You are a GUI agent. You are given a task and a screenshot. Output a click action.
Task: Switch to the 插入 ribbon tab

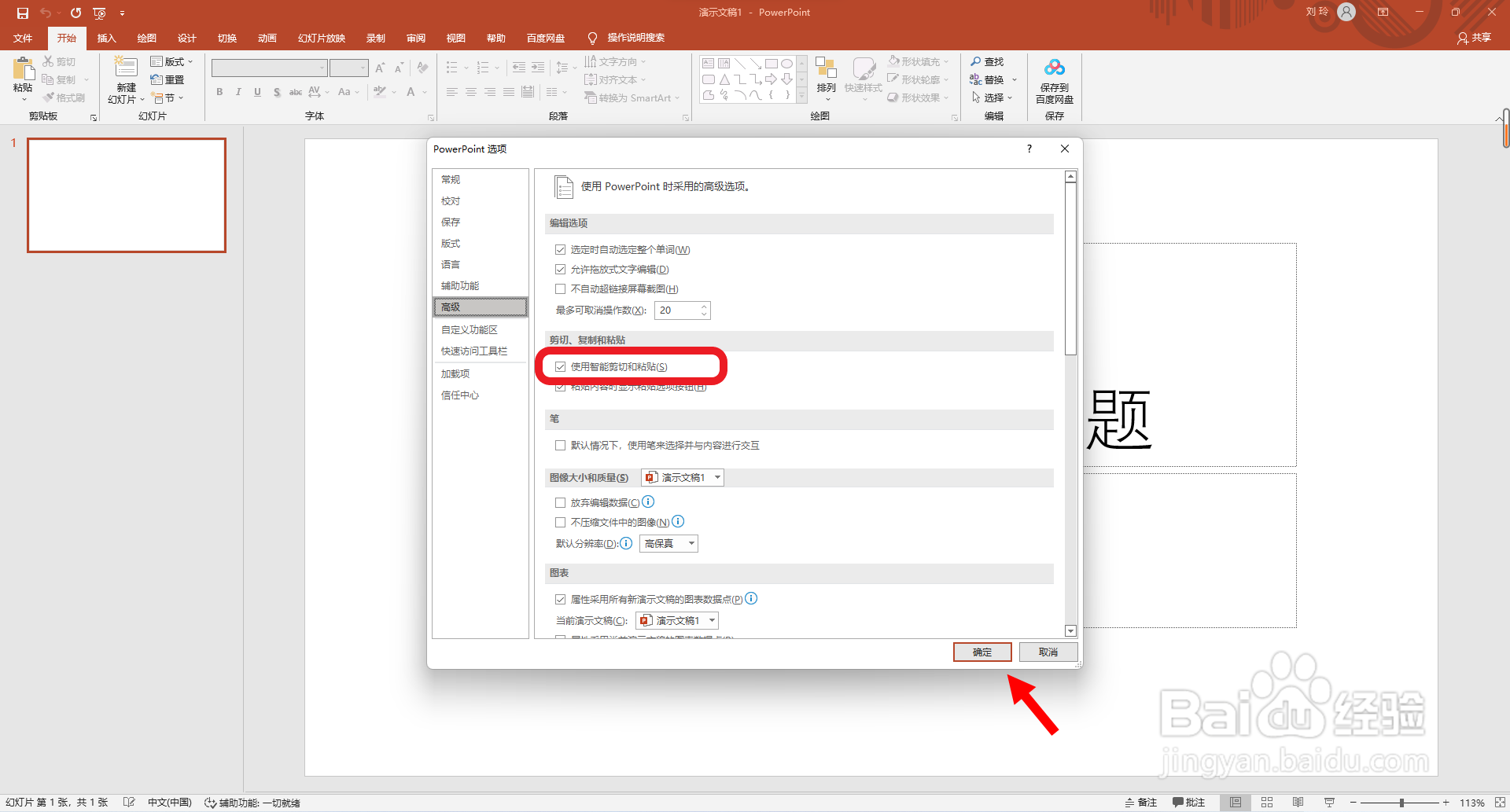106,38
